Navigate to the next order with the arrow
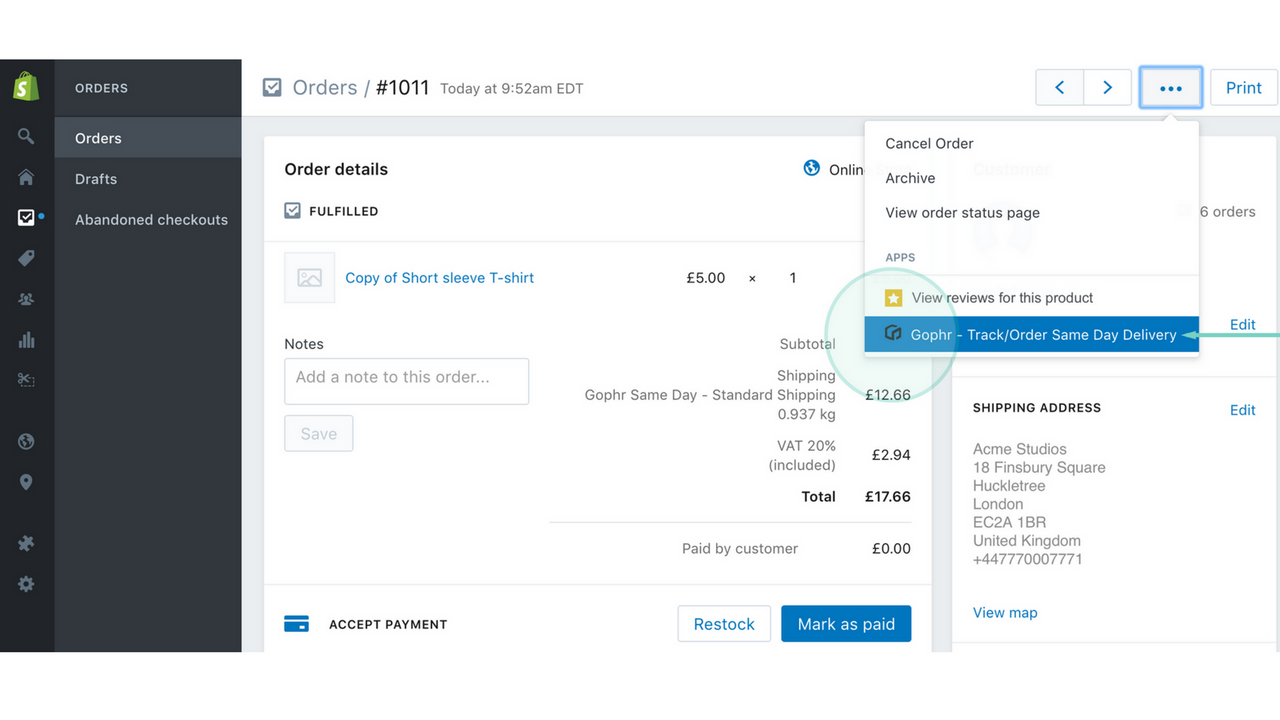This screenshot has height=720, width=1280. tap(1107, 87)
